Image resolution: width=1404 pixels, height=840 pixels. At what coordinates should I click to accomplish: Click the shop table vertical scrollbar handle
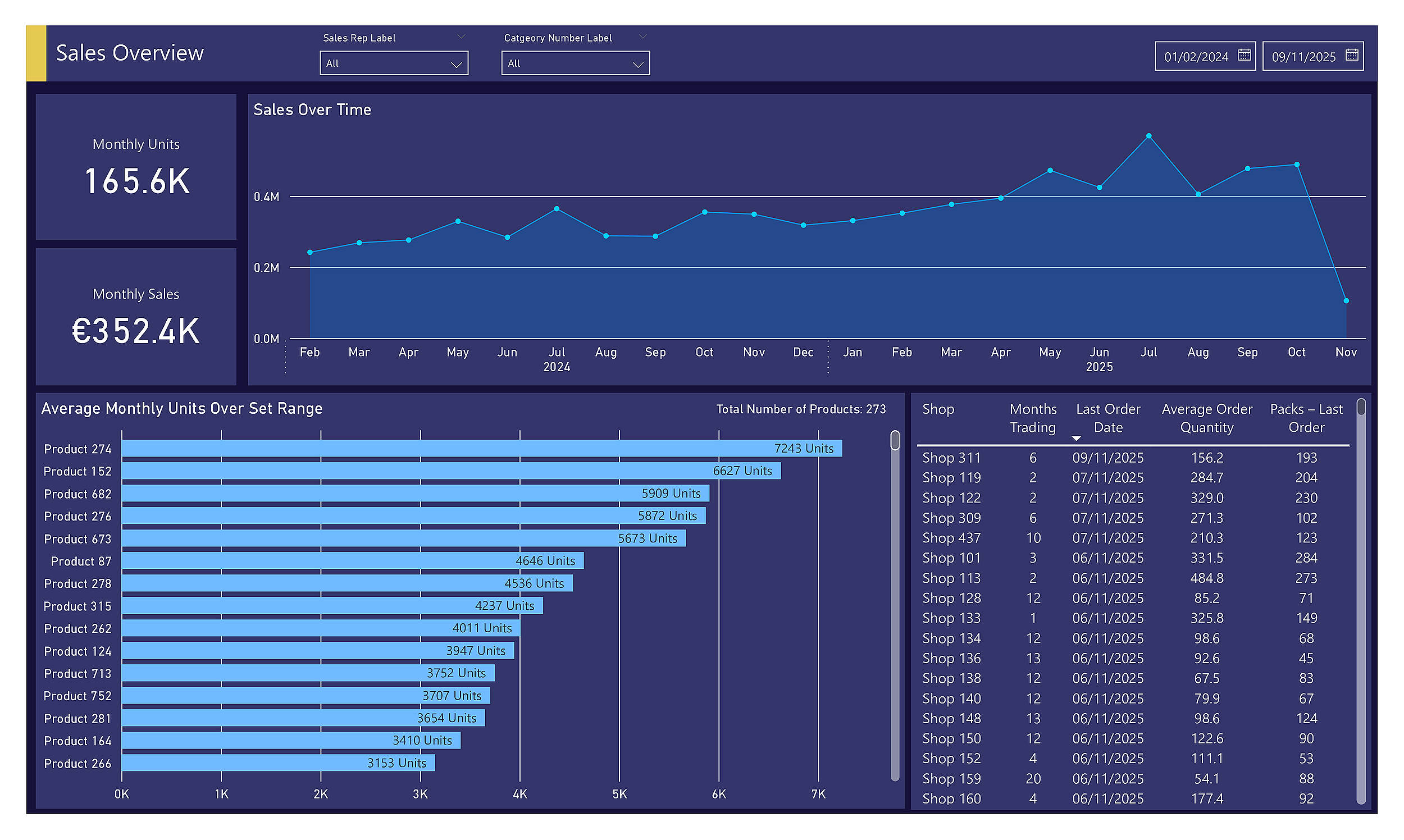1361,408
